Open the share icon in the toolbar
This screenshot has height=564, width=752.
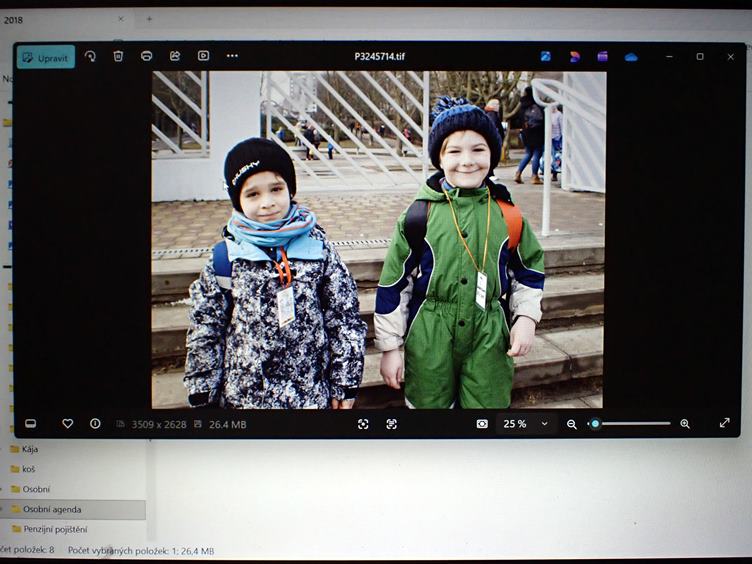coord(175,57)
